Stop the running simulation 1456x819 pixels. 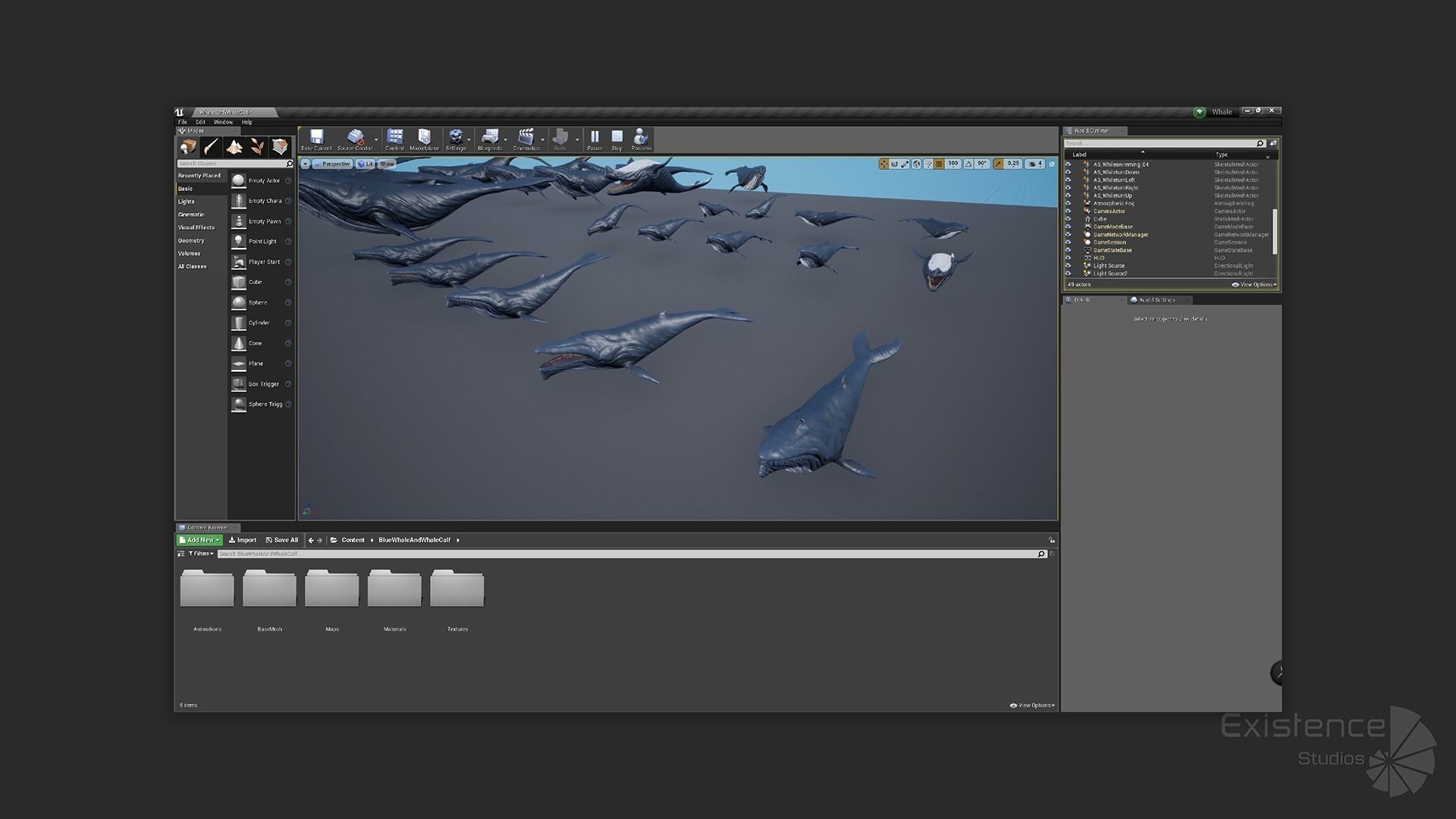click(617, 140)
